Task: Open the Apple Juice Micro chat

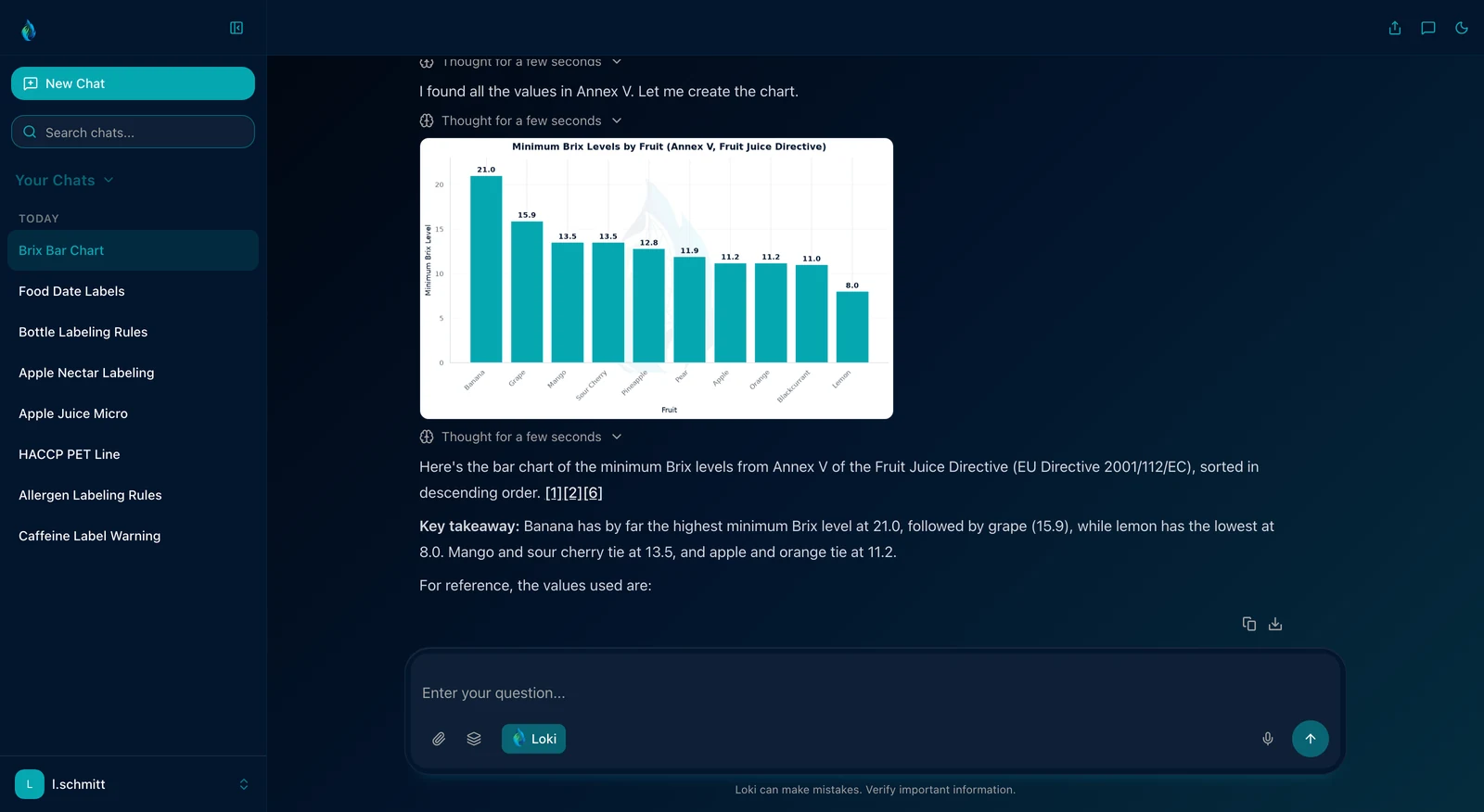Action: pyautogui.click(x=133, y=413)
